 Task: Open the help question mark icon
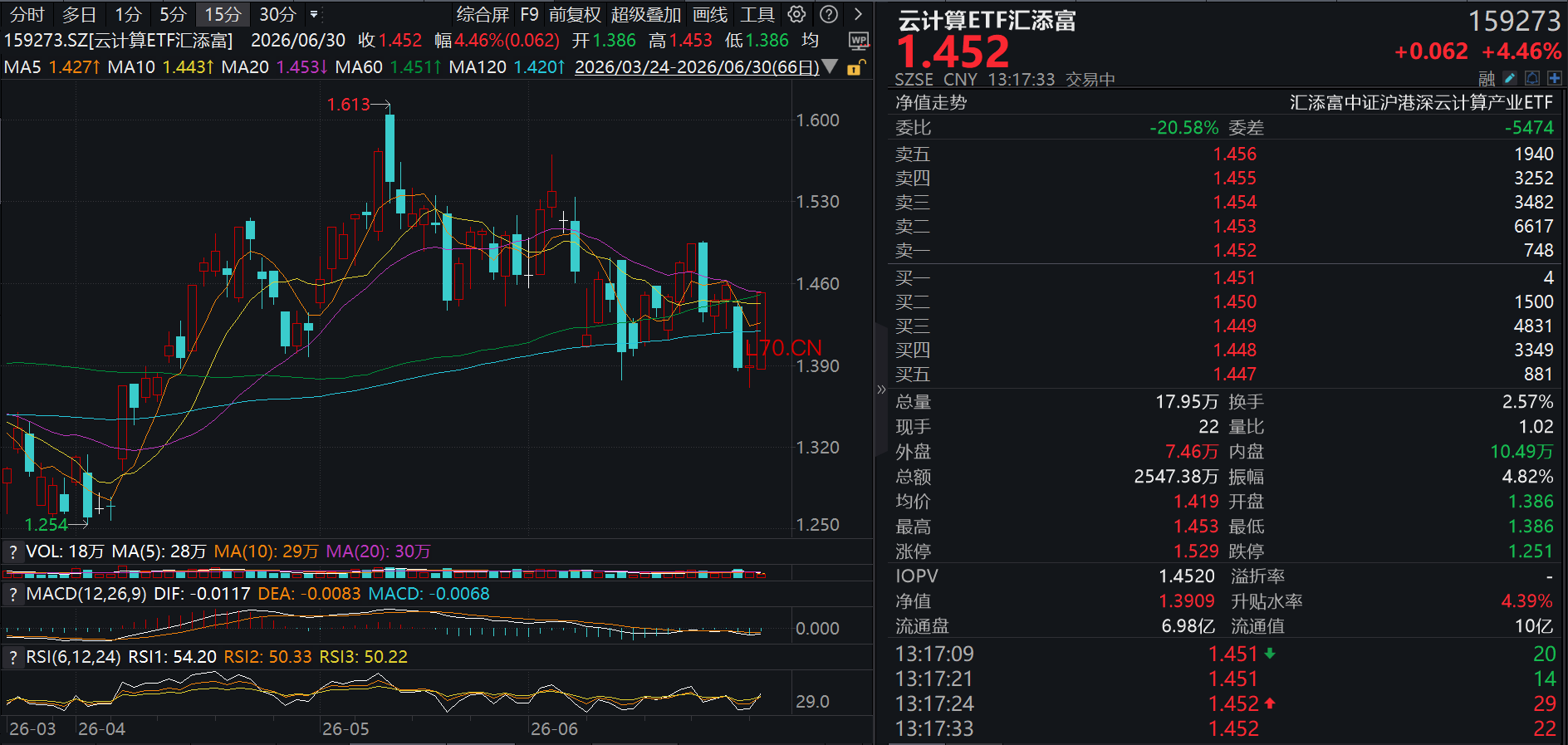point(829,14)
